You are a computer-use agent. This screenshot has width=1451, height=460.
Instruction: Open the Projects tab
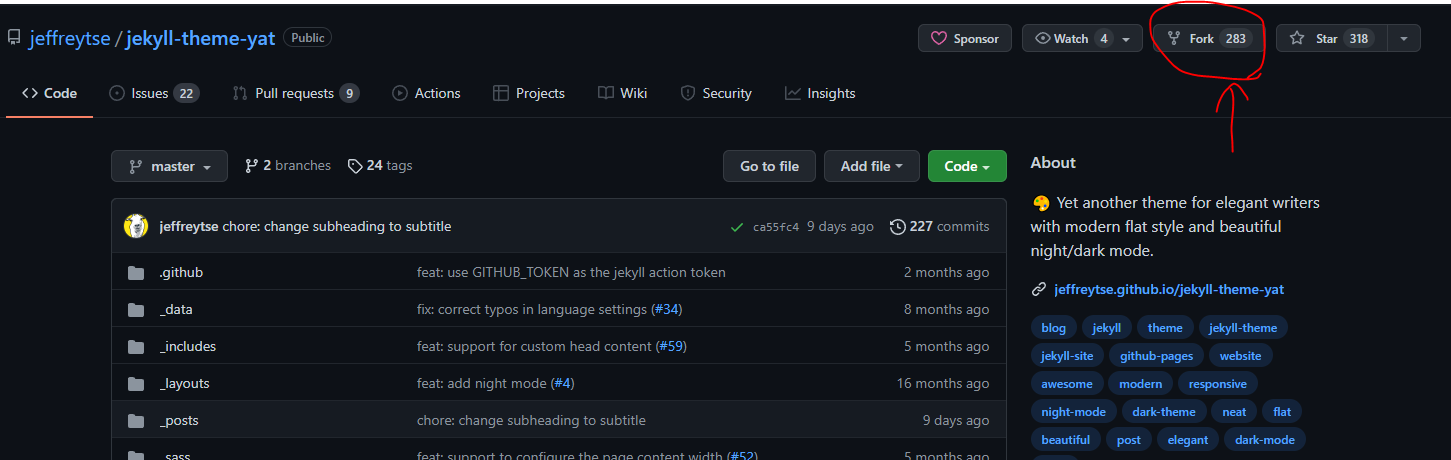click(x=528, y=93)
